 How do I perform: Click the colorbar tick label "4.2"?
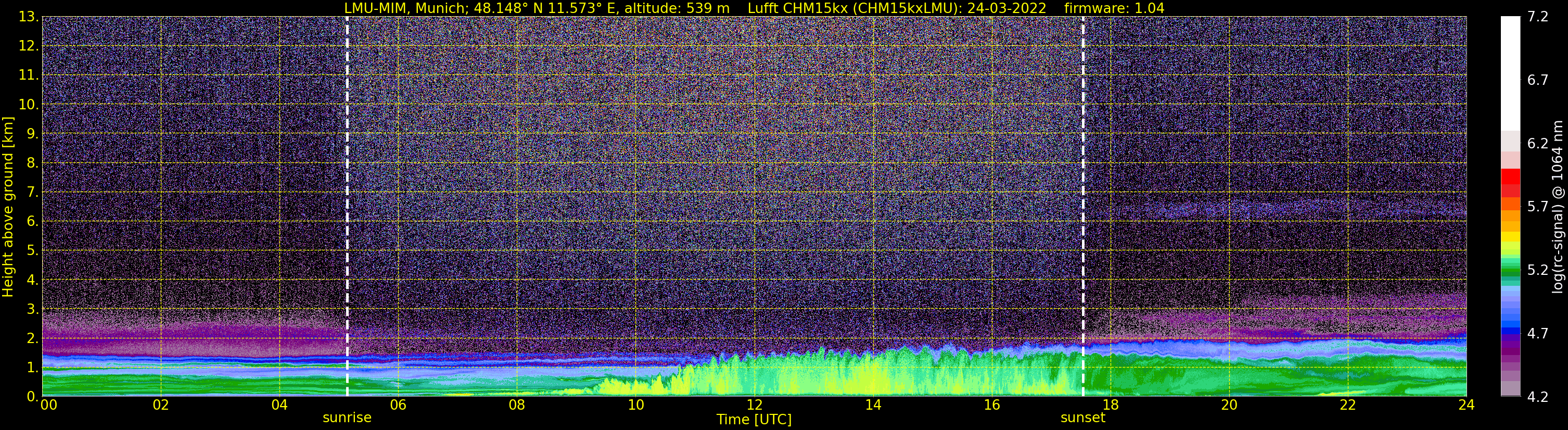click(1538, 397)
